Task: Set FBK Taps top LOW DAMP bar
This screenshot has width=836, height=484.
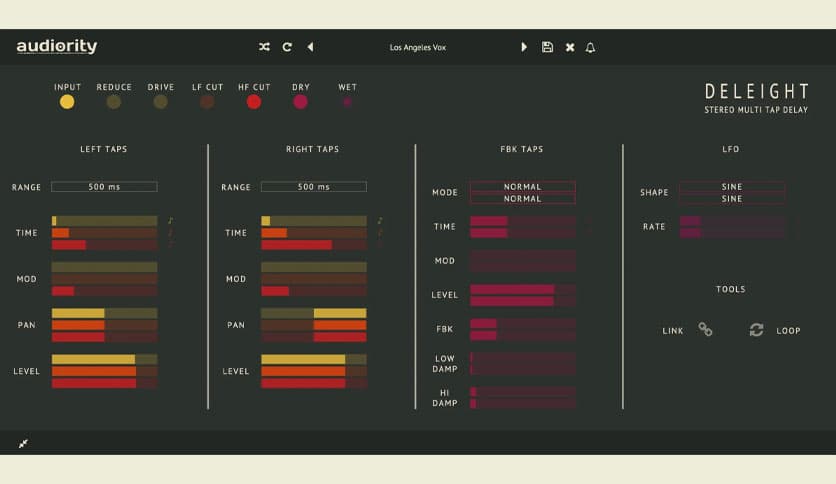Action: click(523, 357)
